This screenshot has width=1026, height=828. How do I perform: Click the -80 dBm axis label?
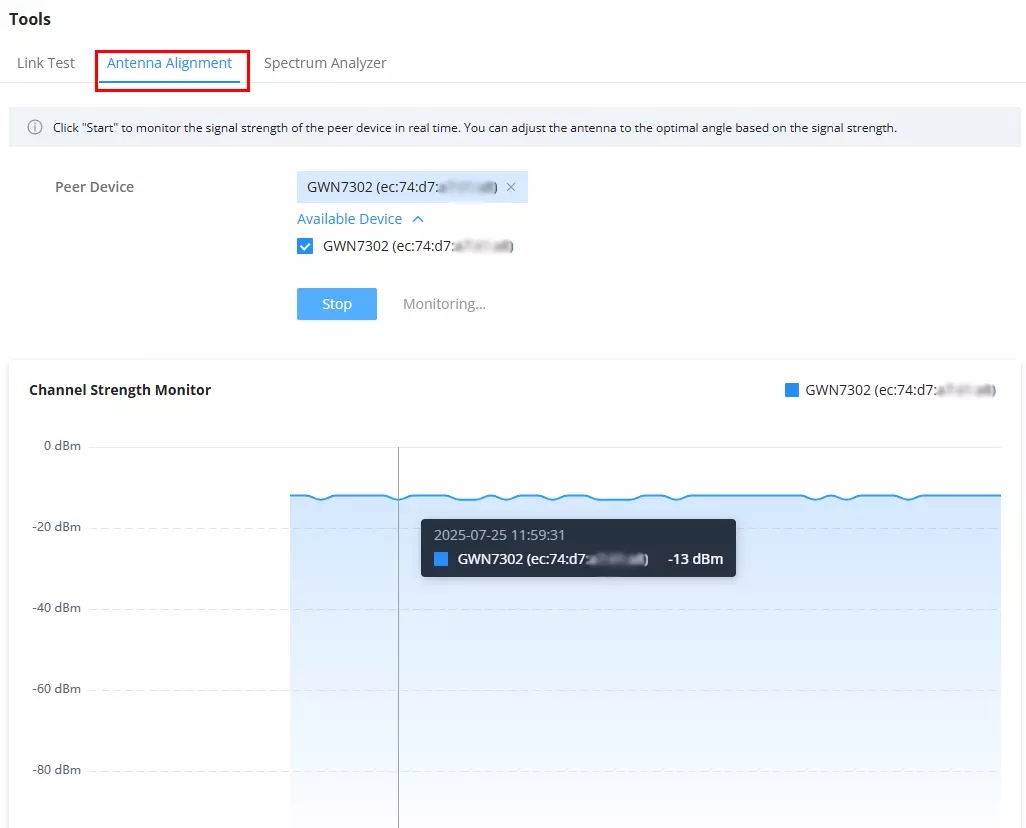click(x=57, y=770)
